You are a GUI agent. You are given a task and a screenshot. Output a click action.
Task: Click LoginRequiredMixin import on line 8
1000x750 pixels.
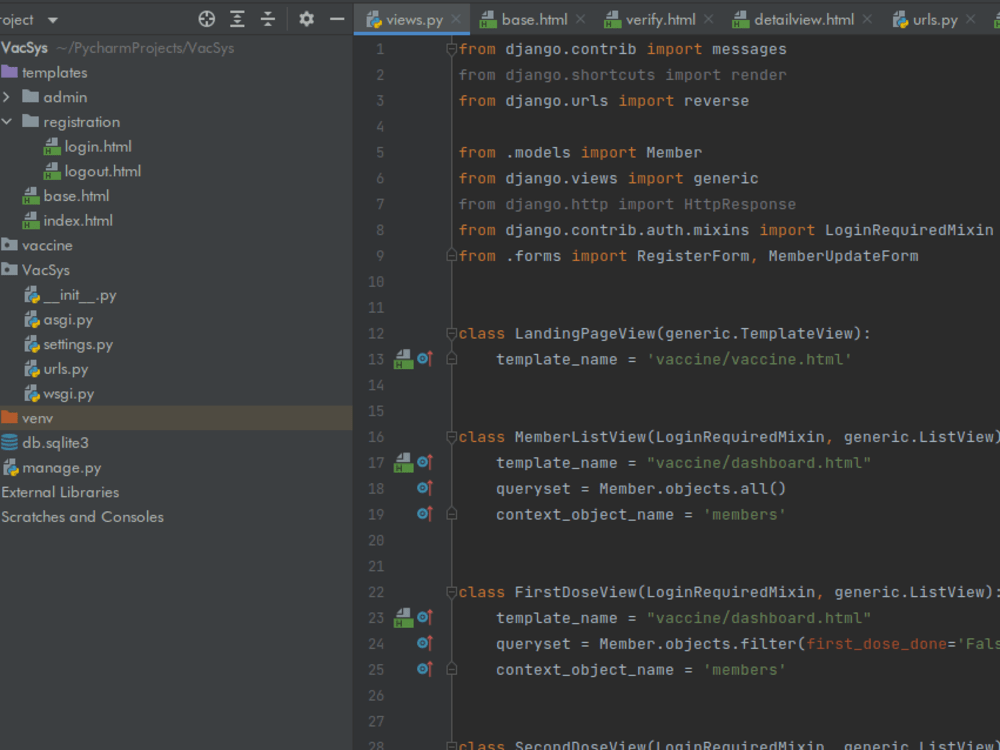pyautogui.click(x=909, y=230)
